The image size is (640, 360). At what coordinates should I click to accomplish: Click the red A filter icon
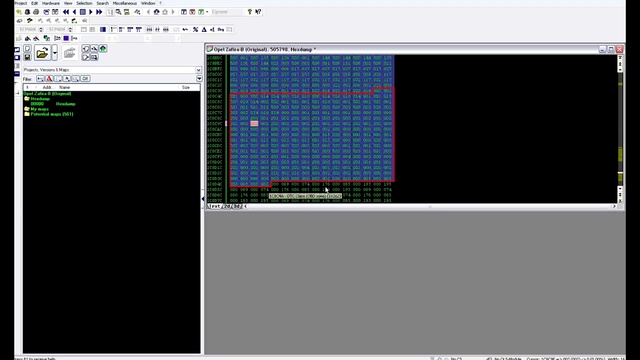coord(49,78)
